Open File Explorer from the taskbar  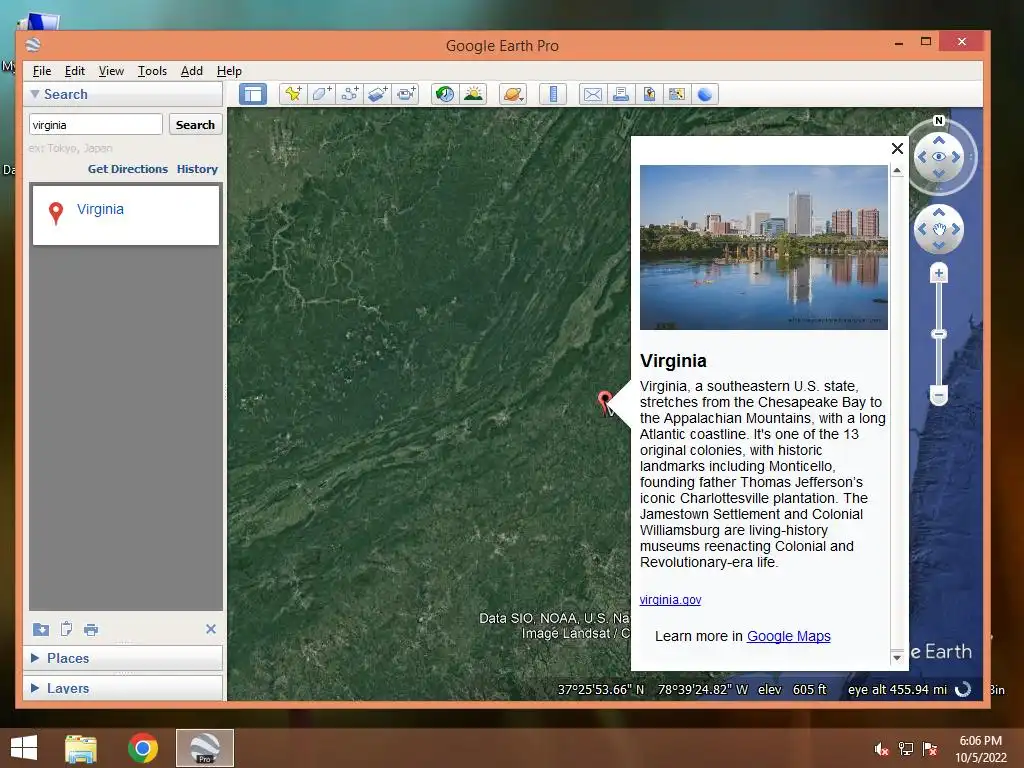[81, 748]
